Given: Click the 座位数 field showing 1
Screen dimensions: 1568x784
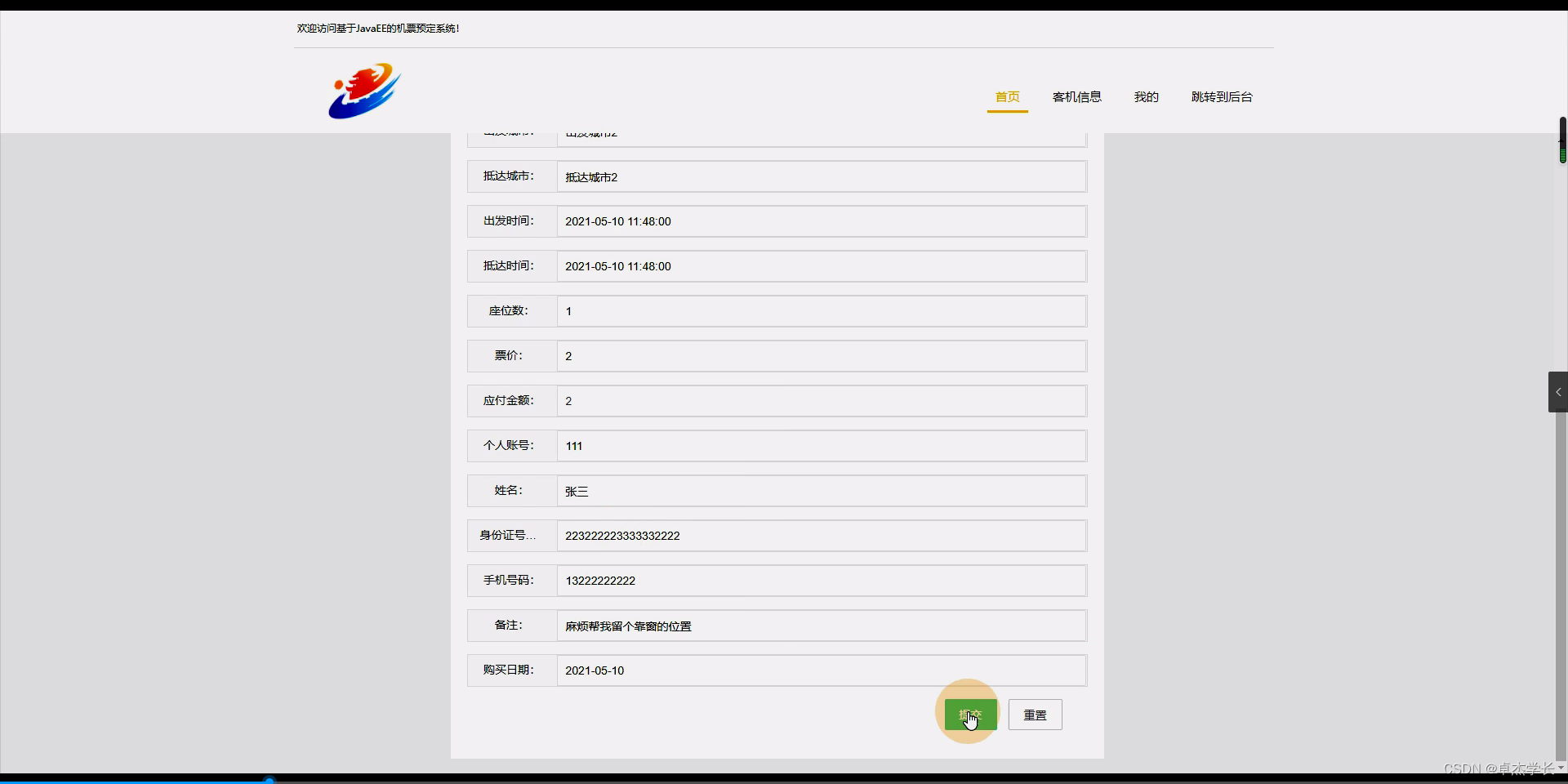Looking at the screenshot, I should [820, 311].
